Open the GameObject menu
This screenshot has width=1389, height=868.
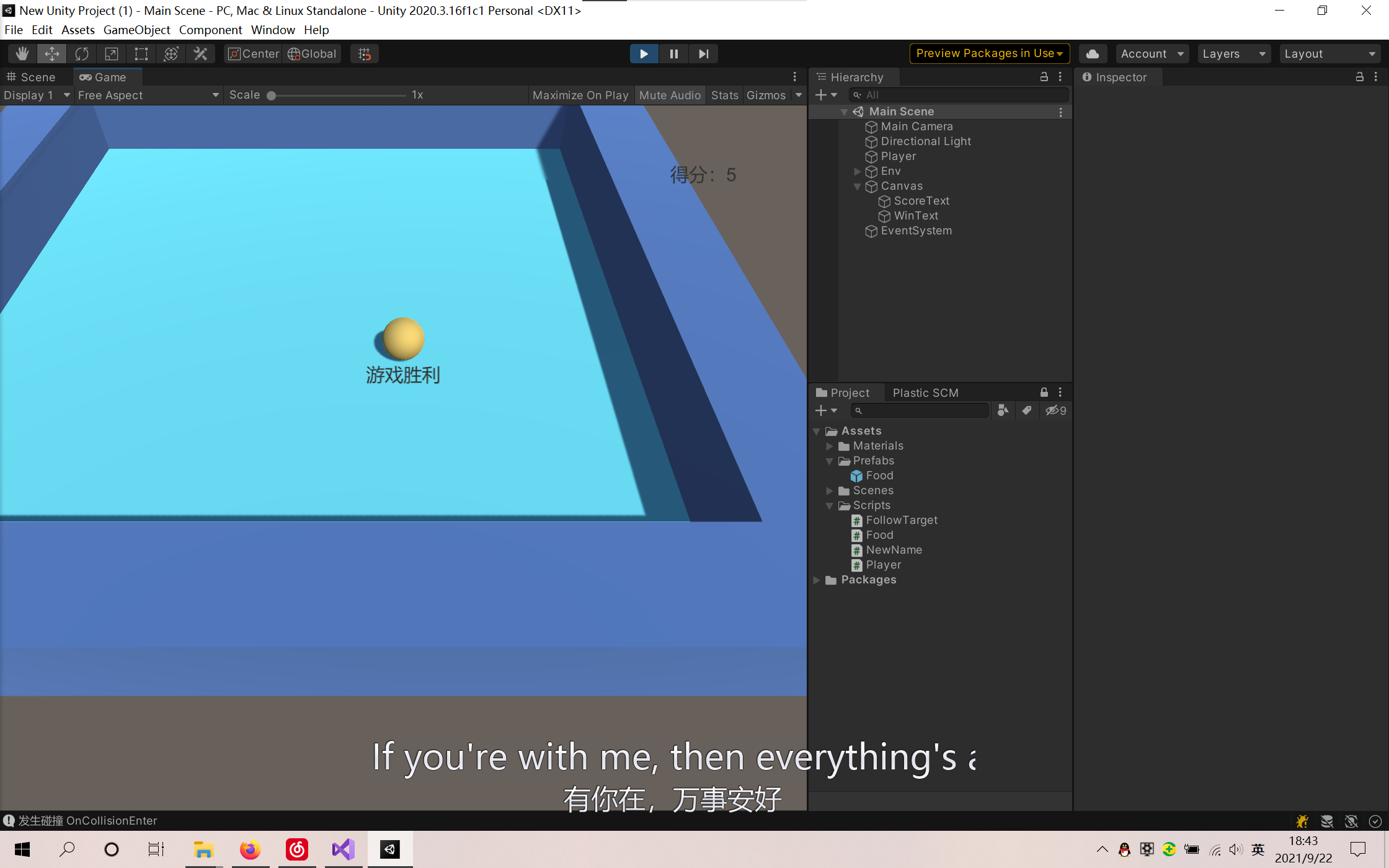click(136, 30)
